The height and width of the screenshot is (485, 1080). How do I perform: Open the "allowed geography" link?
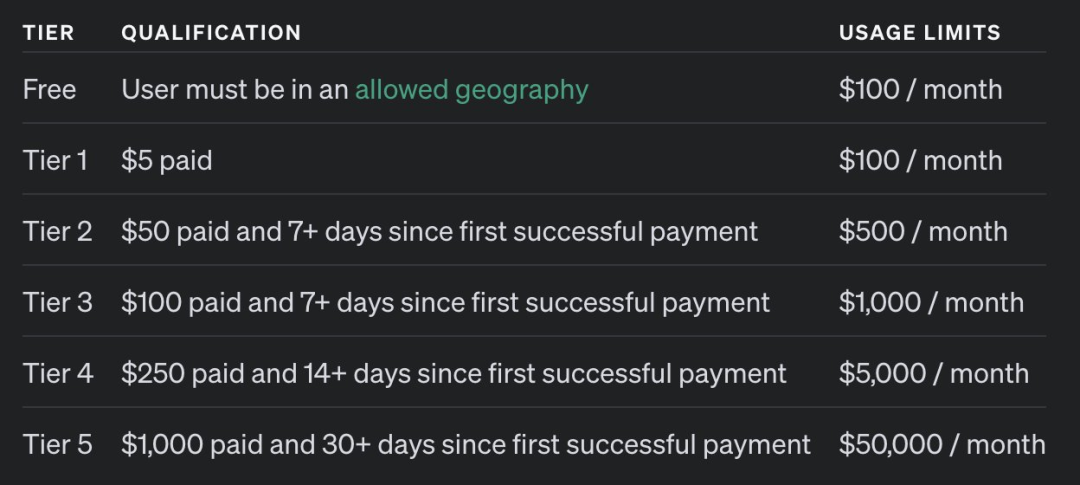pyautogui.click(x=471, y=90)
